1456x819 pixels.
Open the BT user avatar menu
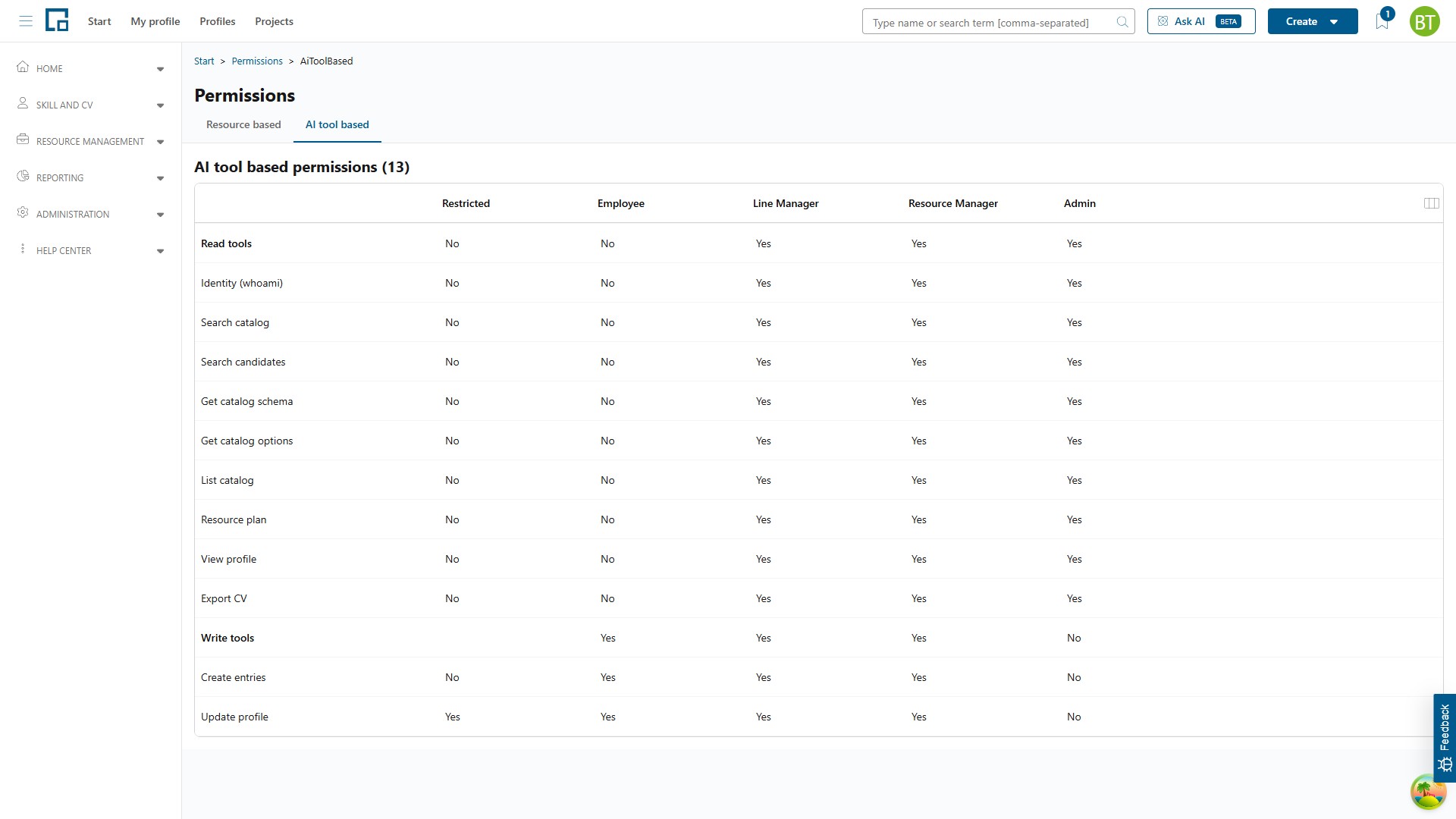(1424, 22)
